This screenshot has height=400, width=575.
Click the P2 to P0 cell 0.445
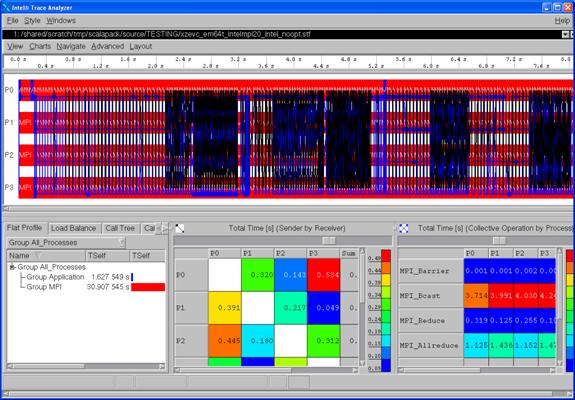click(x=224, y=341)
